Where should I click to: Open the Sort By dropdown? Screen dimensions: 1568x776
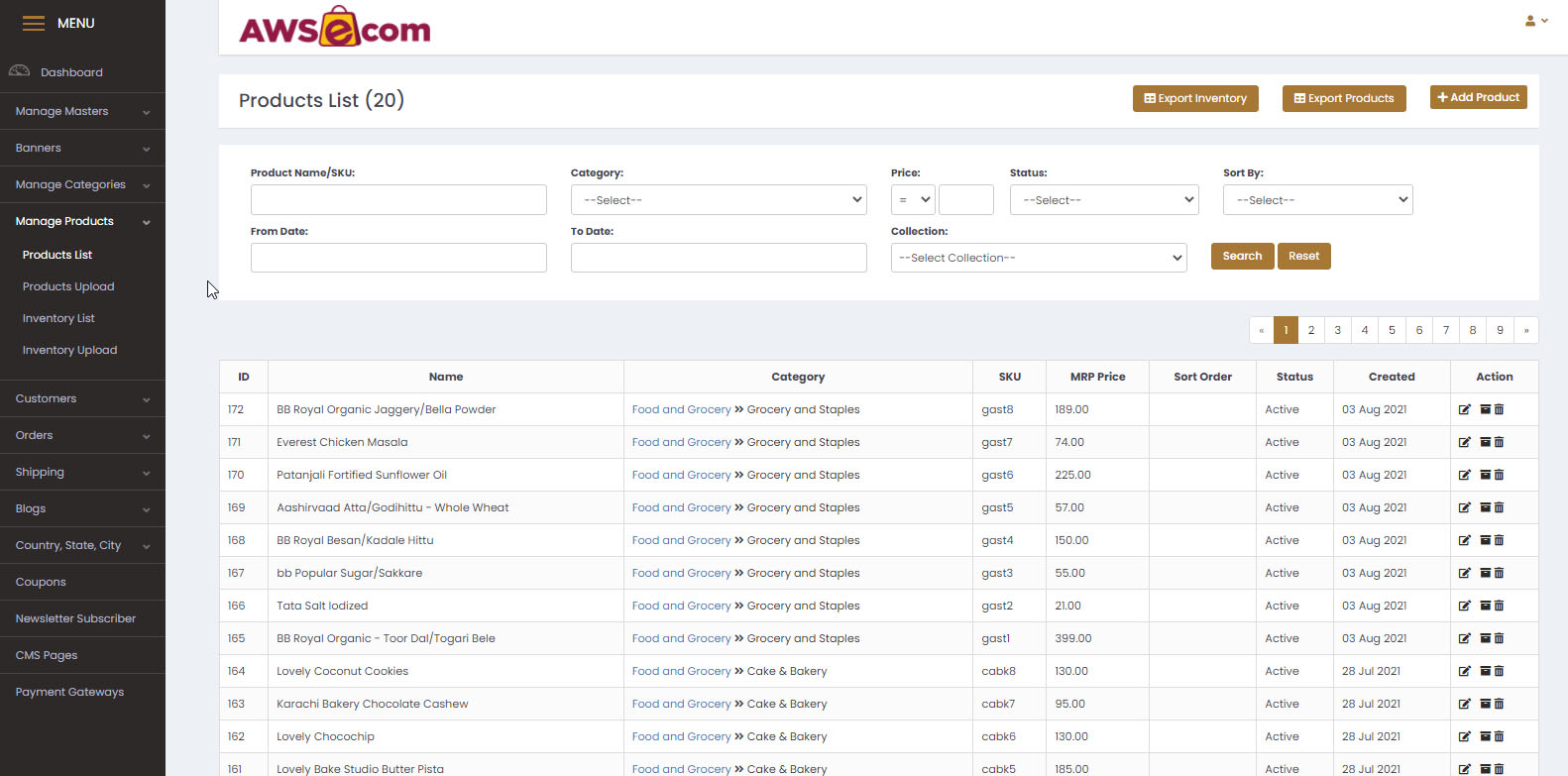pos(1317,200)
